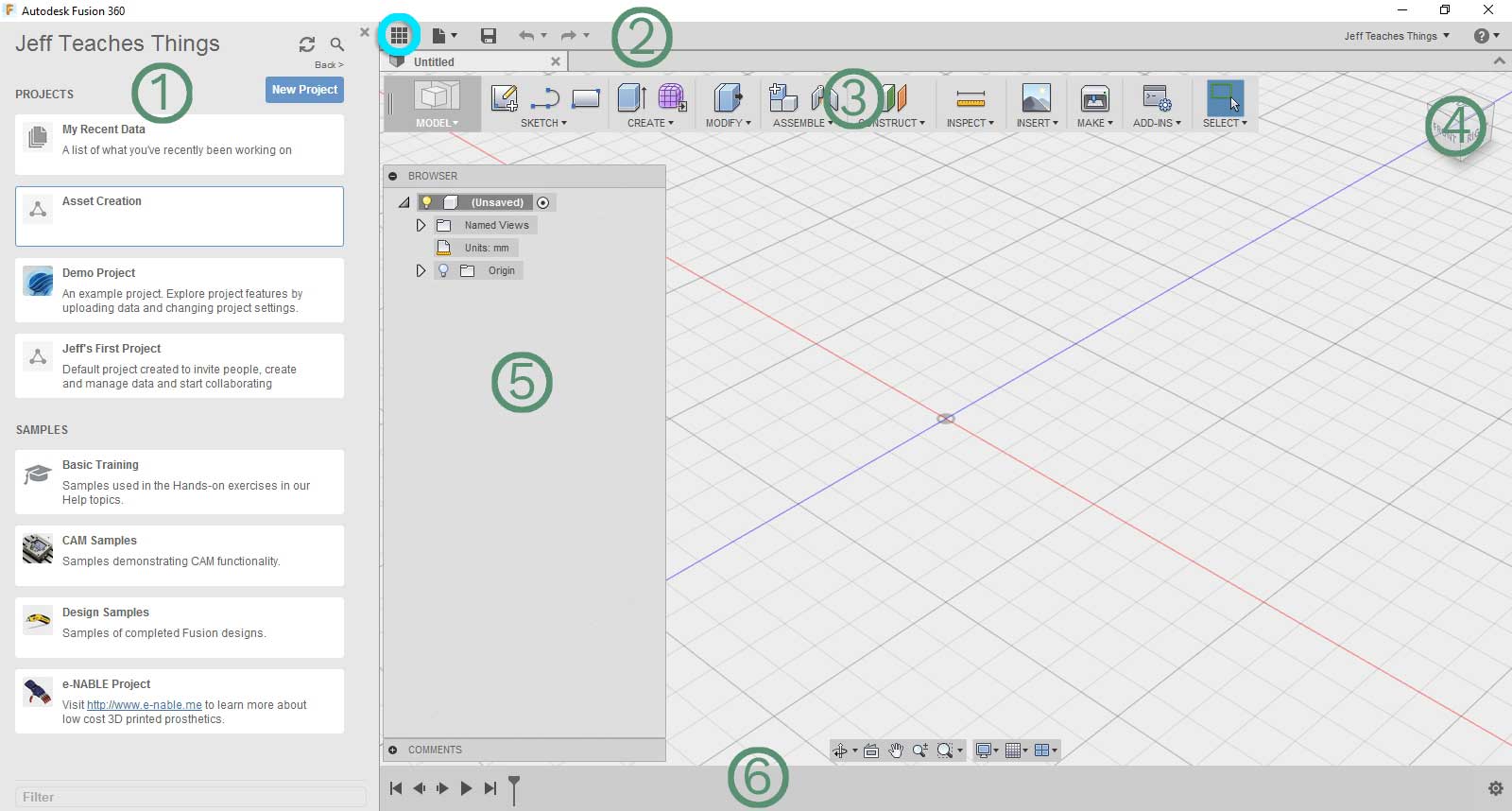Click the refresh icon in data panel

[x=307, y=44]
